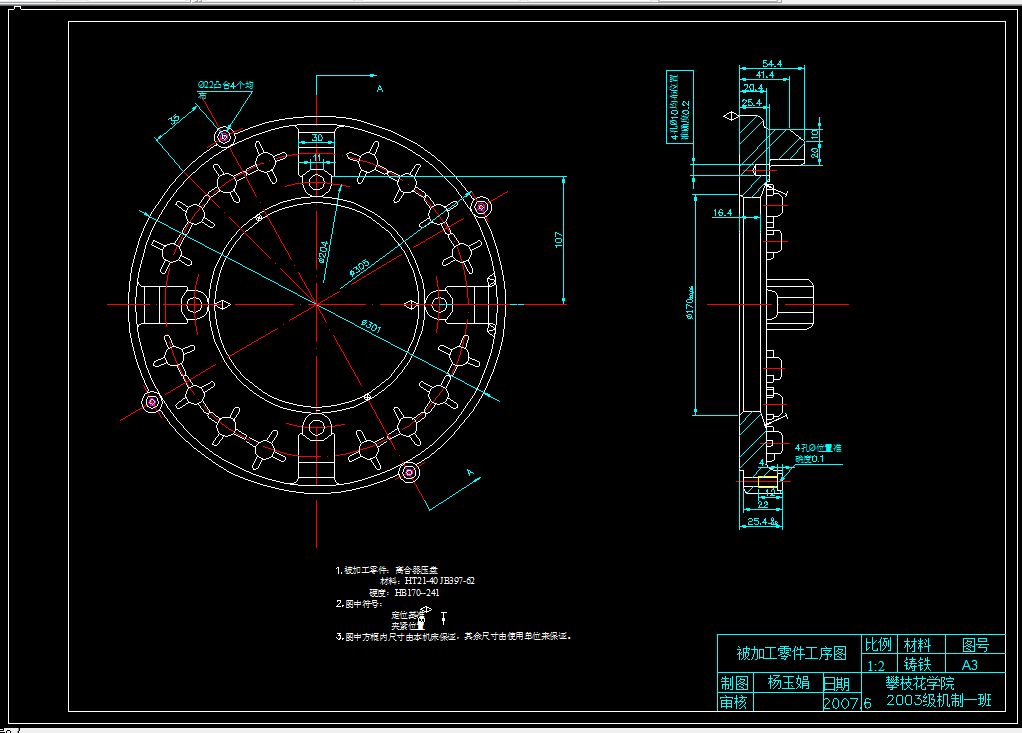This screenshot has width=1022, height=733.
Task: Click the 2.图中符号 note line
Action: click(358, 604)
